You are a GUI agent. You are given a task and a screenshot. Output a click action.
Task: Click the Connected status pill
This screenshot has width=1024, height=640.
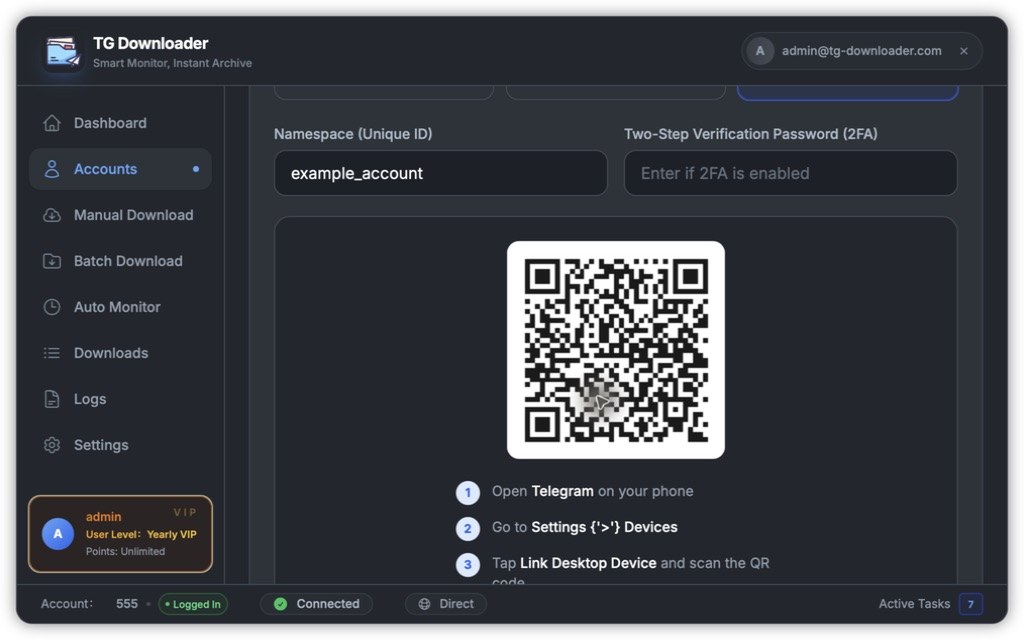(317, 604)
